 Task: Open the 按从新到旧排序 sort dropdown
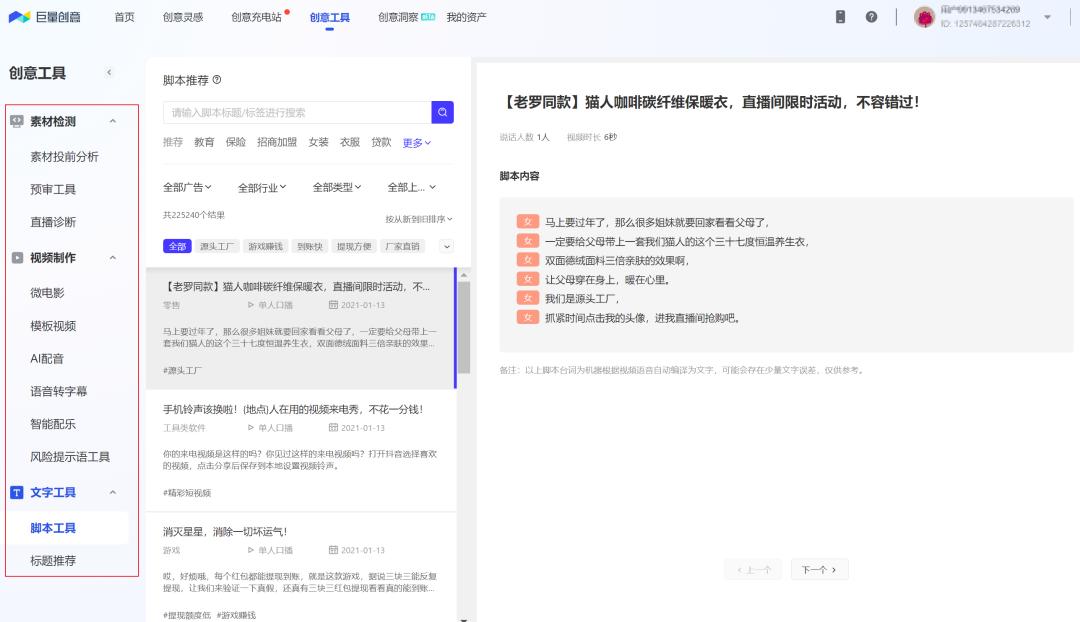coord(417,219)
